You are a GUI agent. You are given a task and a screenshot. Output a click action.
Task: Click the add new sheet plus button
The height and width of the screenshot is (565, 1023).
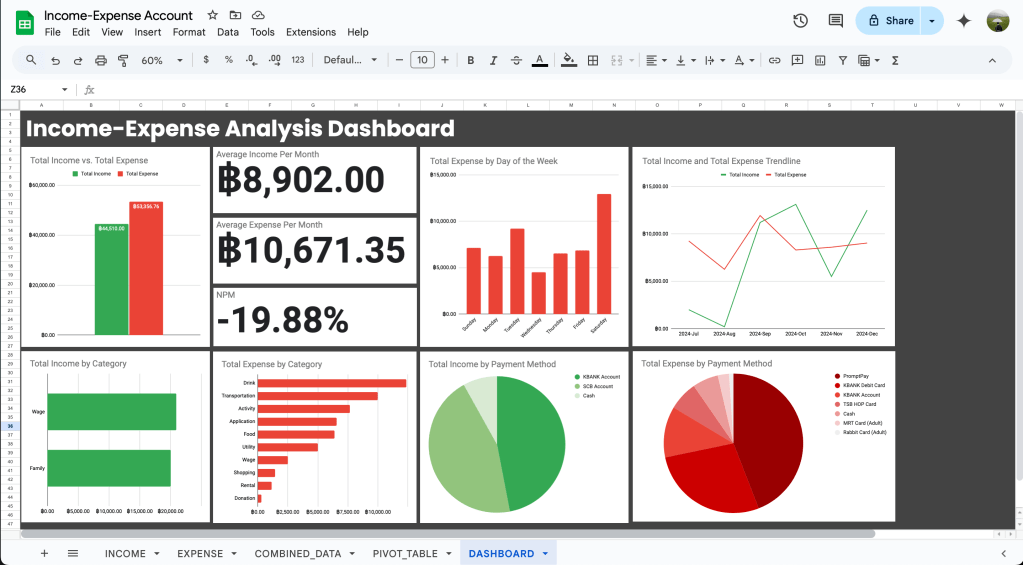point(44,553)
